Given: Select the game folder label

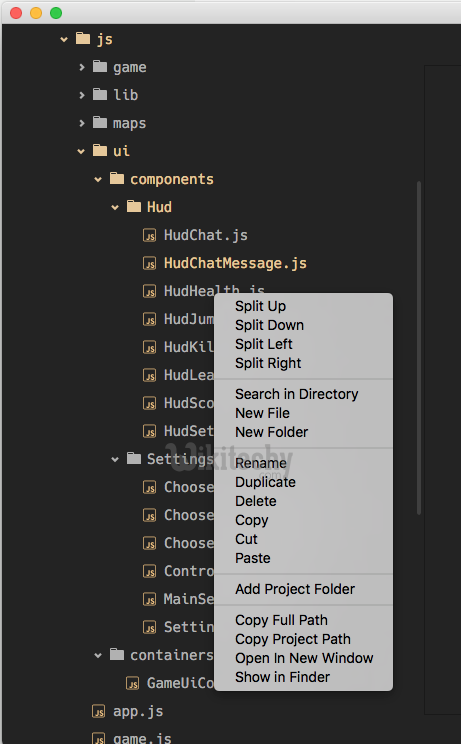Looking at the screenshot, I should tap(129, 68).
